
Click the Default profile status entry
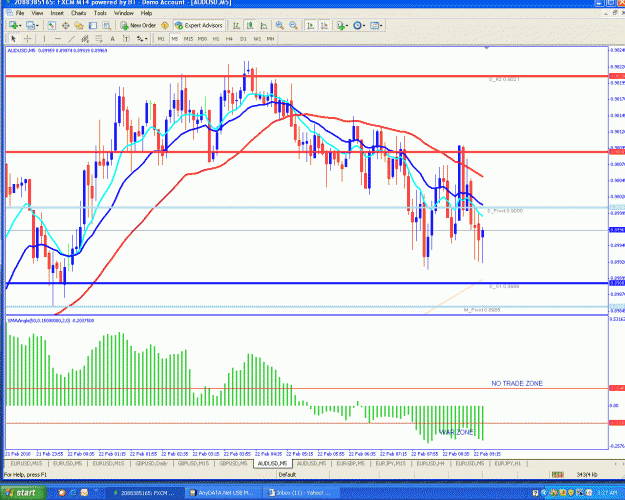pos(287,474)
